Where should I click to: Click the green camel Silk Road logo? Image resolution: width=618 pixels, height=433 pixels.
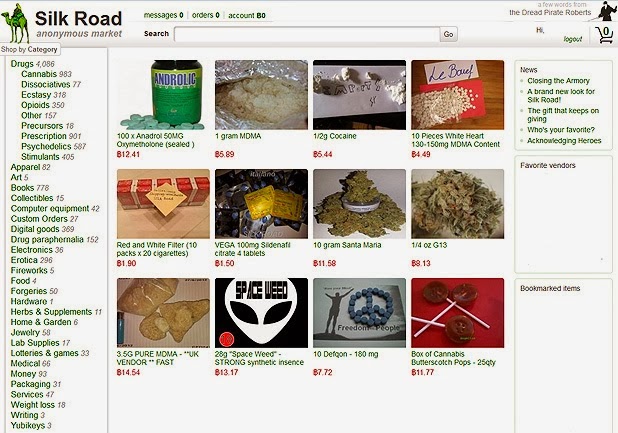pyautogui.click(x=16, y=23)
